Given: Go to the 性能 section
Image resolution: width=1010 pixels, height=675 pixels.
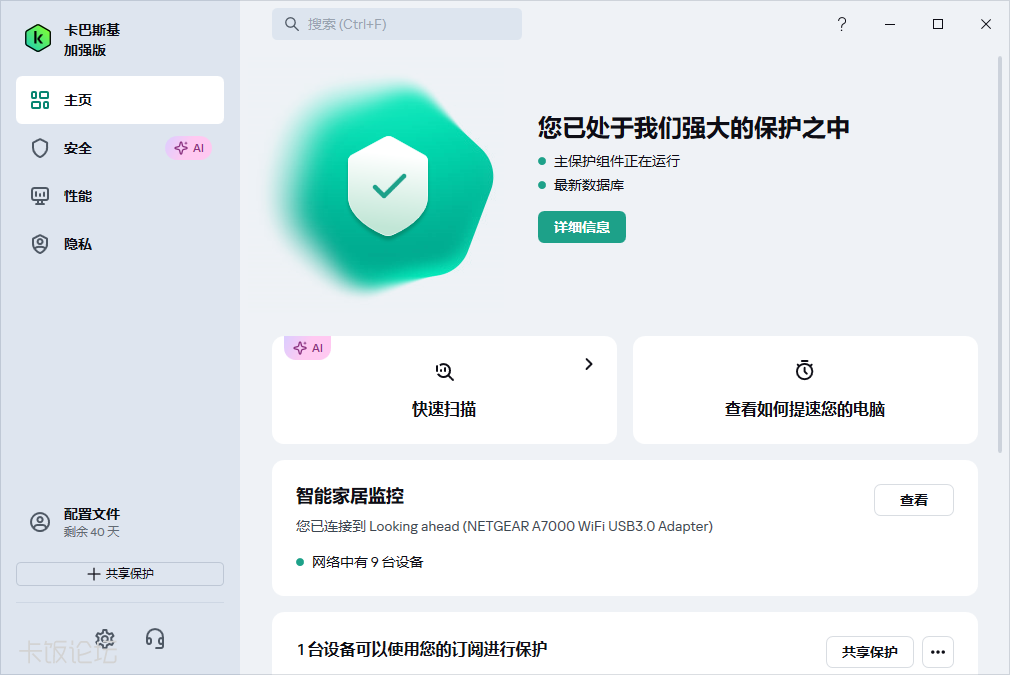Looking at the screenshot, I should click(x=78, y=196).
